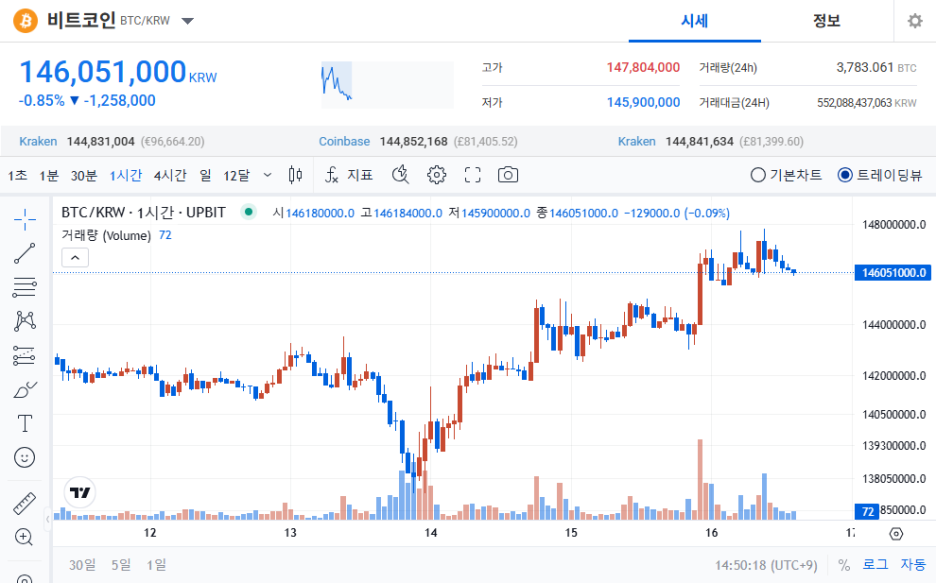936x583 pixels.
Task: Select the 1분 interval
Action: [49, 175]
